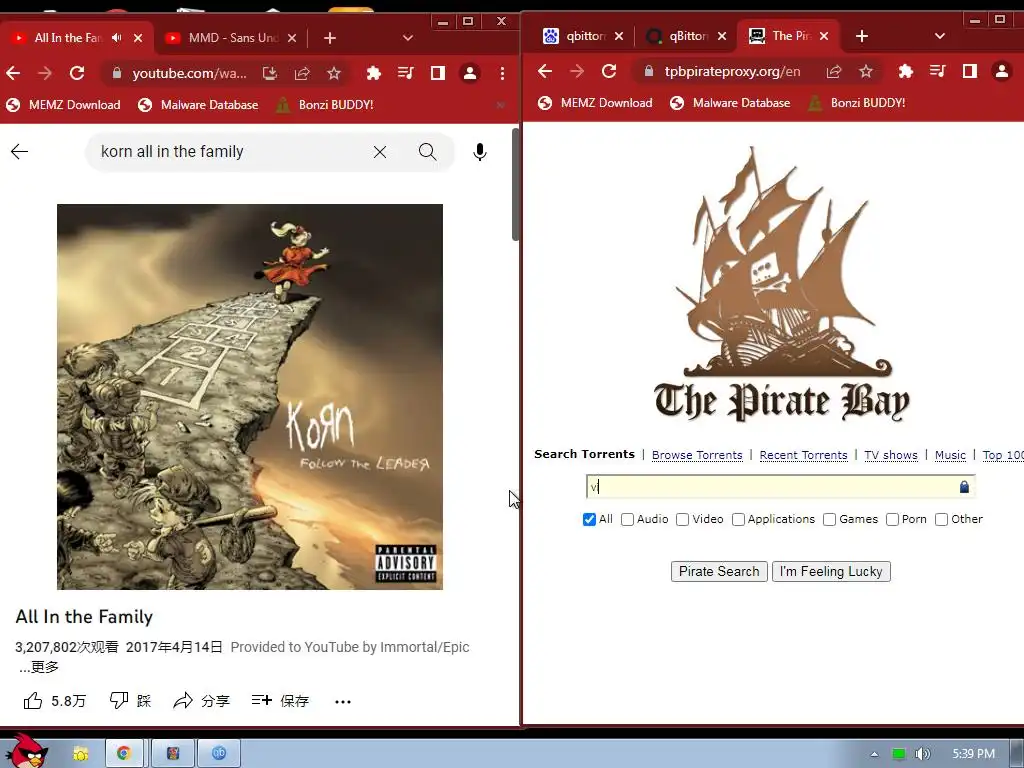
Task: Check the Other category checkbox
Action: click(x=942, y=519)
